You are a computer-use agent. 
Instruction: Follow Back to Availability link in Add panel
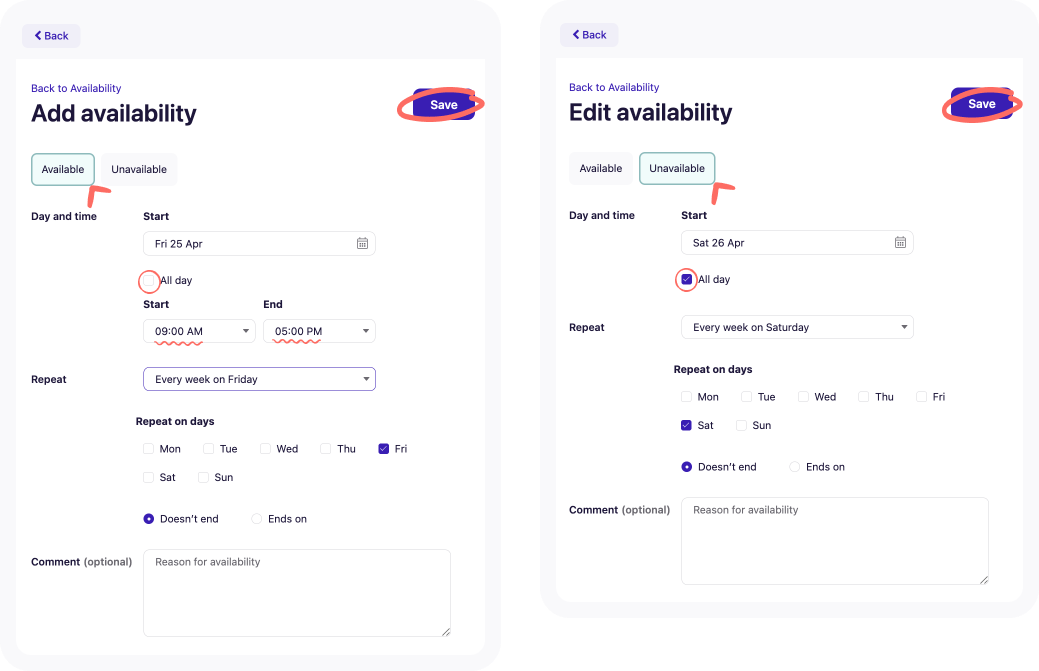click(x=76, y=88)
